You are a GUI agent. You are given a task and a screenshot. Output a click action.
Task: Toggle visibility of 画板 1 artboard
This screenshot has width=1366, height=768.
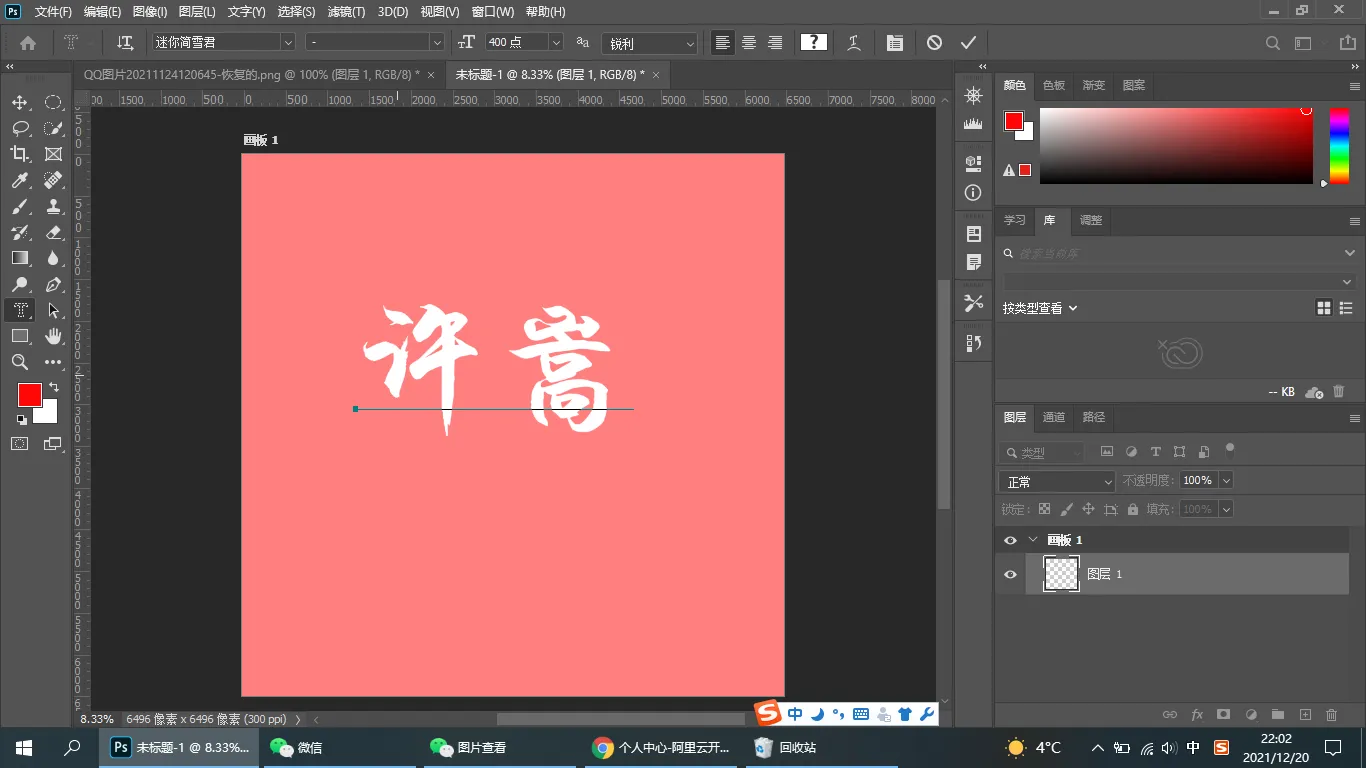(1010, 540)
